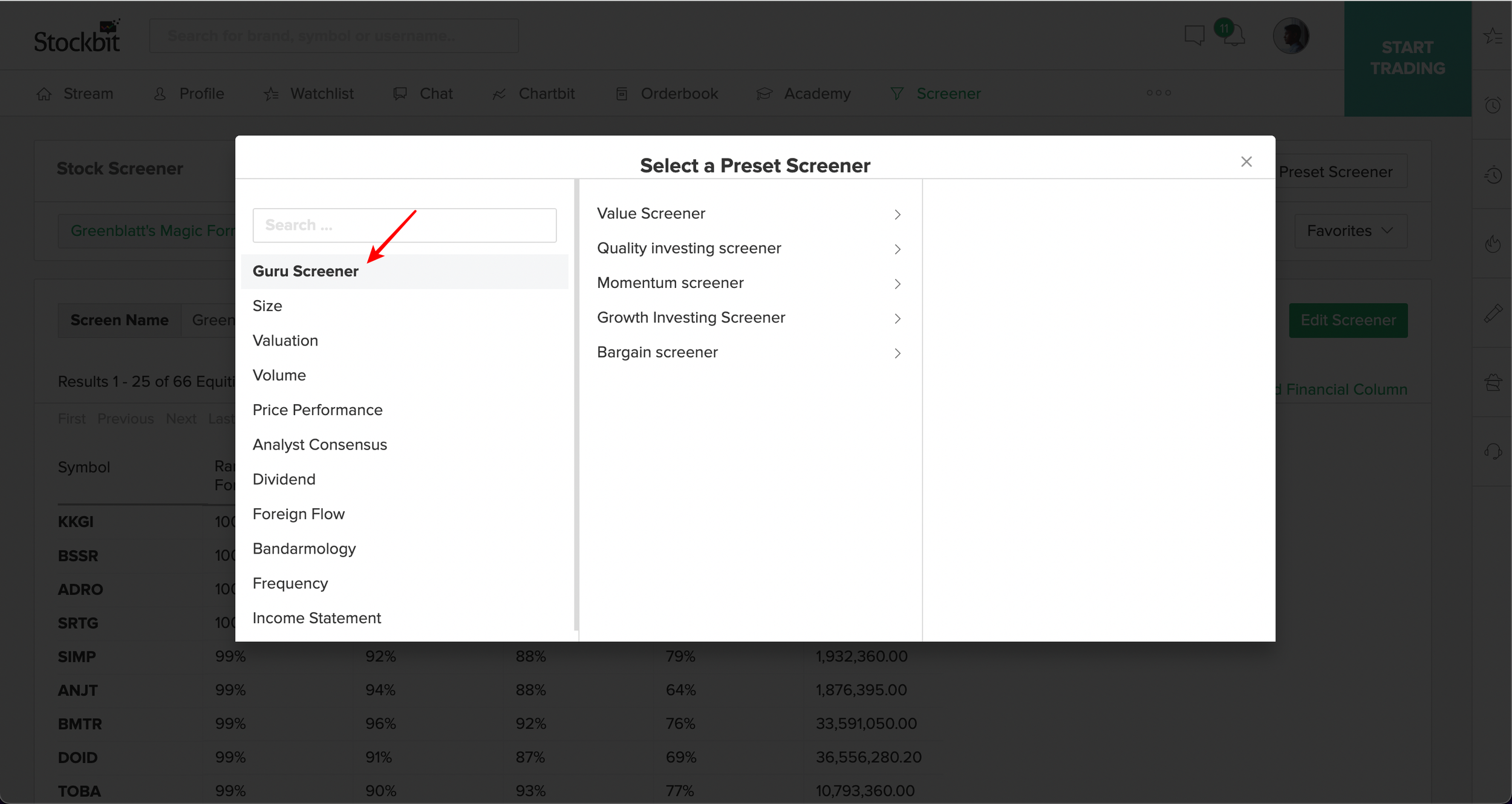Open the Favorites dropdown
Viewport: 1512px width, 804px height.
tap(1351, 231)
